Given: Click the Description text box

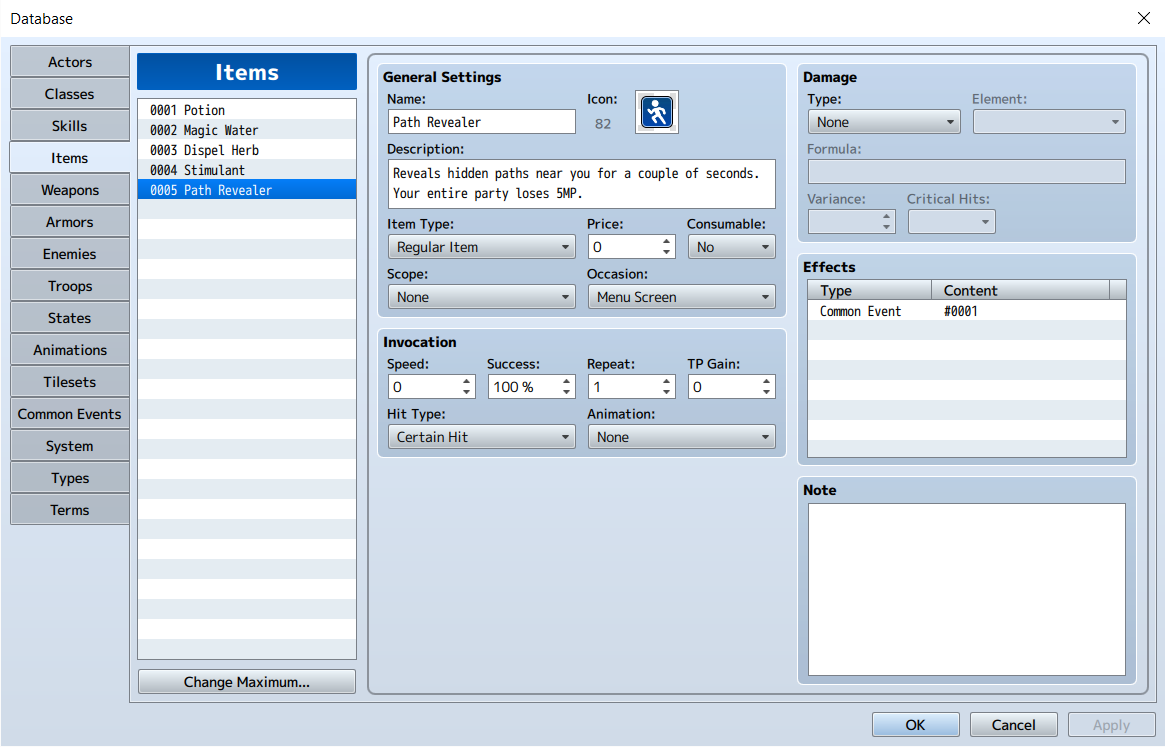Looking at the screenshot, I should [581, 184].
